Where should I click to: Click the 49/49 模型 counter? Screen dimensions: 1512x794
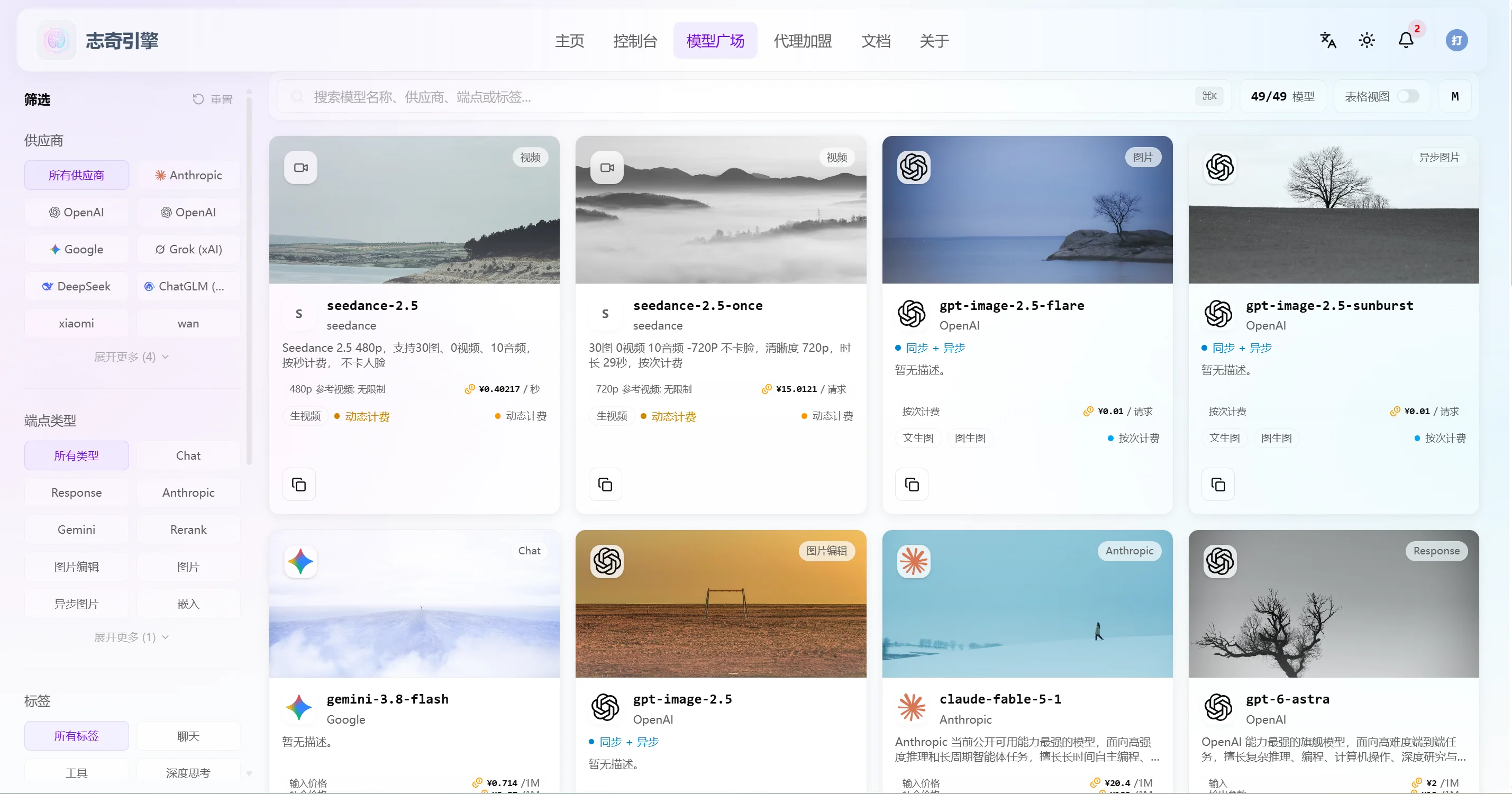pos(1282,96)
